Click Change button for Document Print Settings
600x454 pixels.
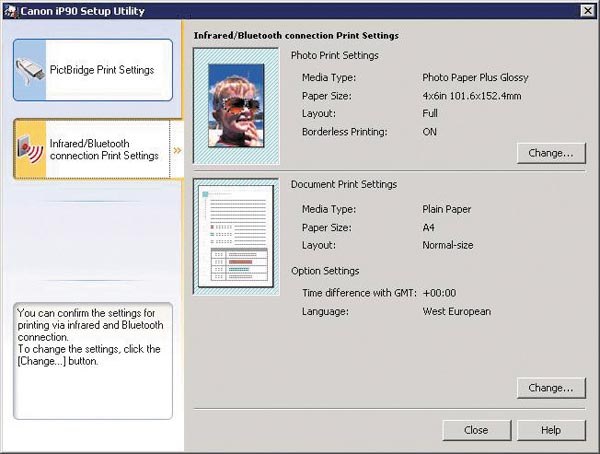coord(551,388)
